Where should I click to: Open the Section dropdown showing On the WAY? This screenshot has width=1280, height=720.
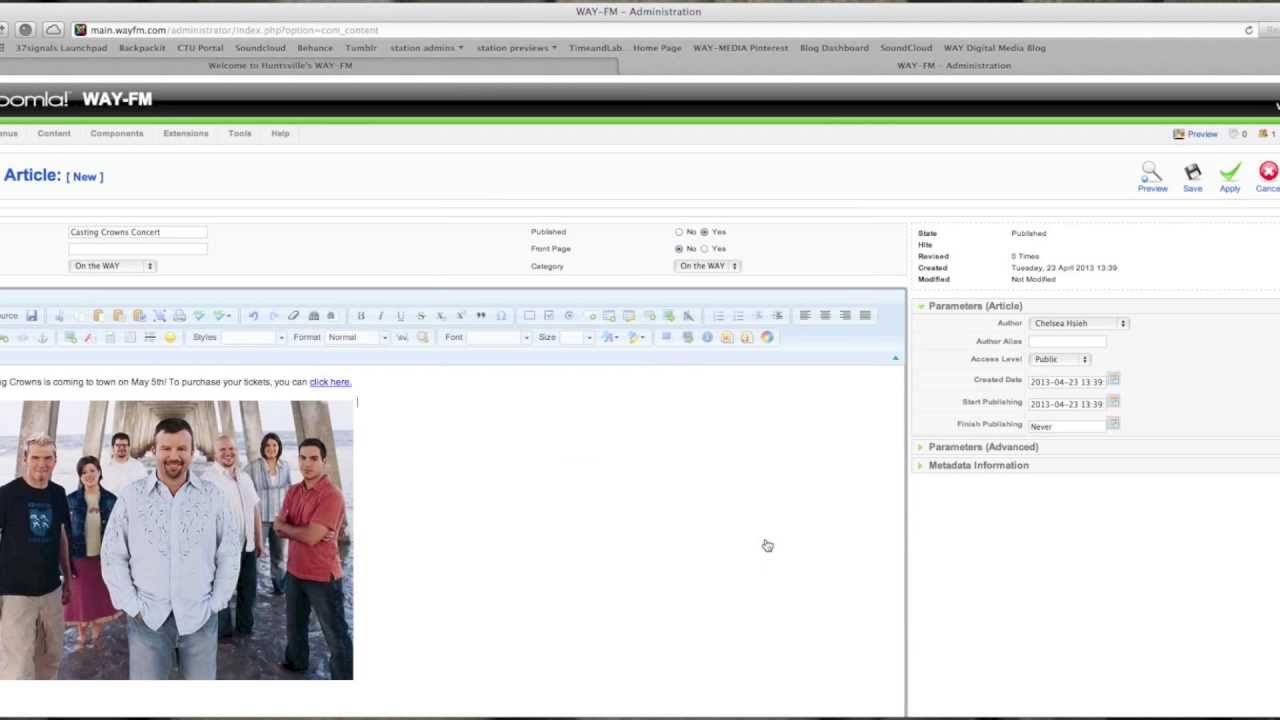point(112,266)
